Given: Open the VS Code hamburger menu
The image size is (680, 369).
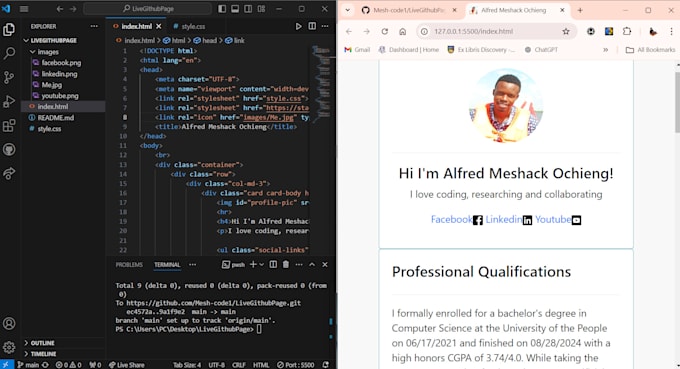Looking at the screenshot, I should (x=24, y=9).
